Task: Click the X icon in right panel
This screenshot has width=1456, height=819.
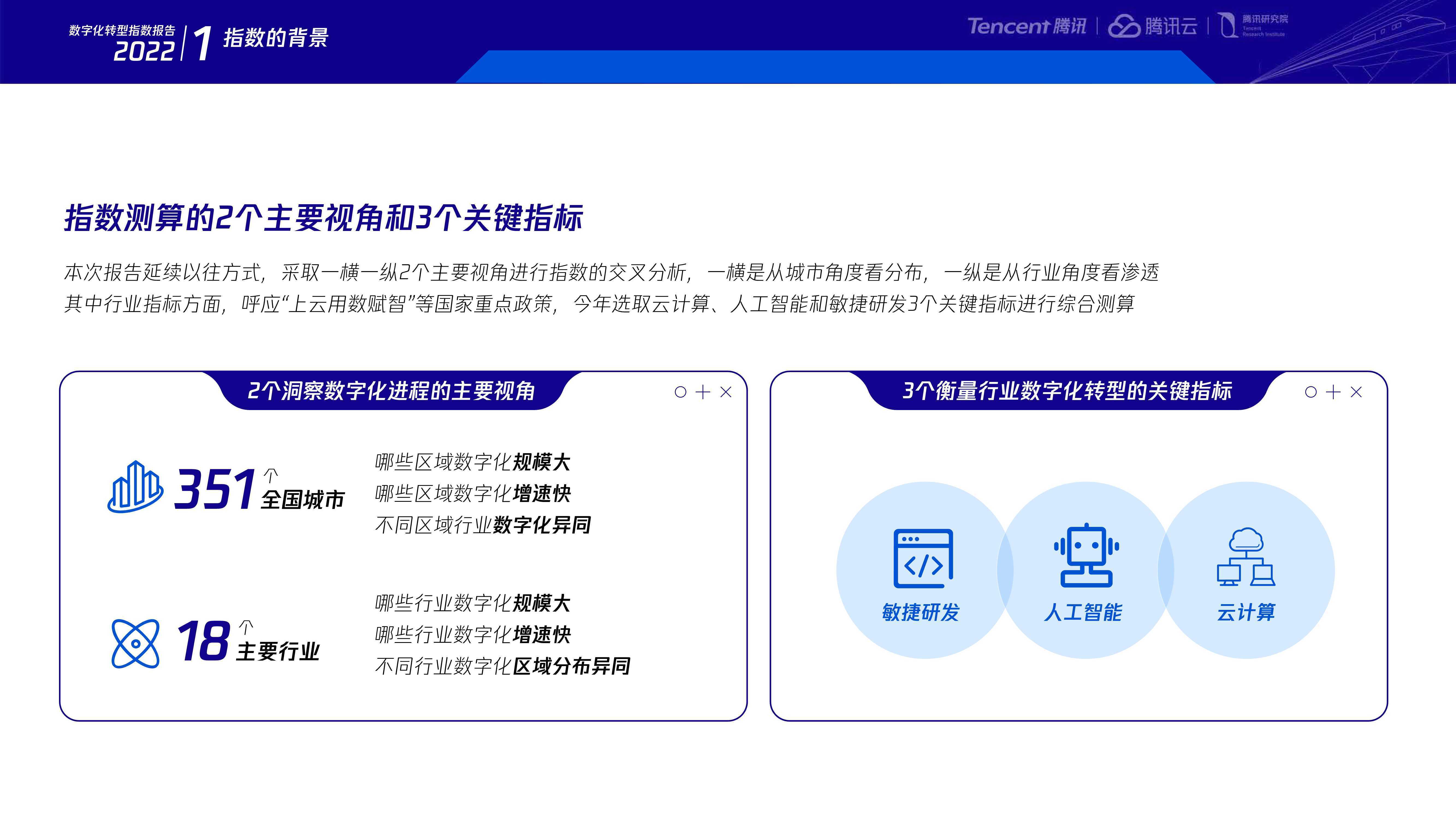Action: pyautogui.click(x=1356, y=392)
